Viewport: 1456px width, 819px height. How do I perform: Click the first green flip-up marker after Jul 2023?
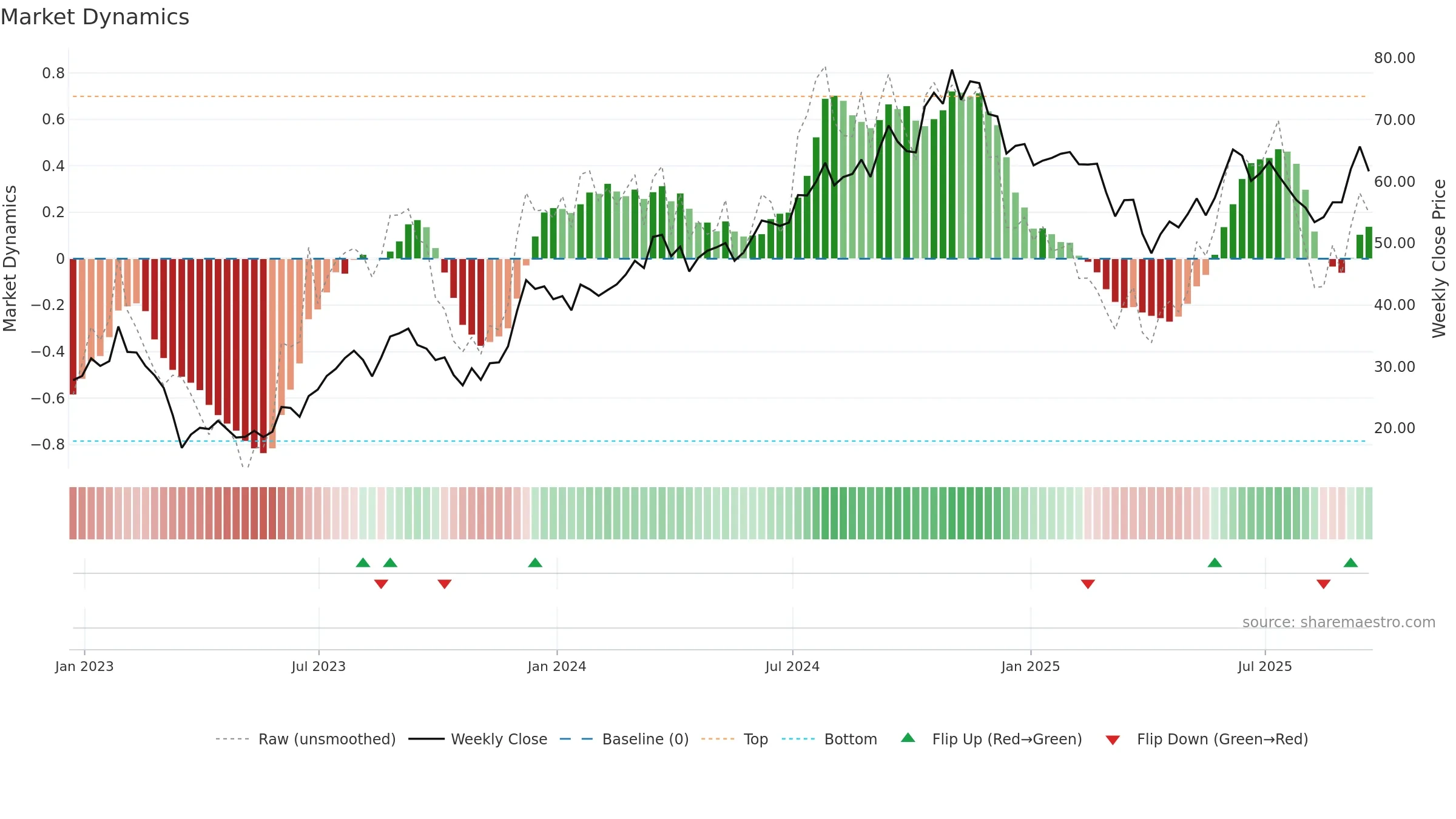point(363,562)
